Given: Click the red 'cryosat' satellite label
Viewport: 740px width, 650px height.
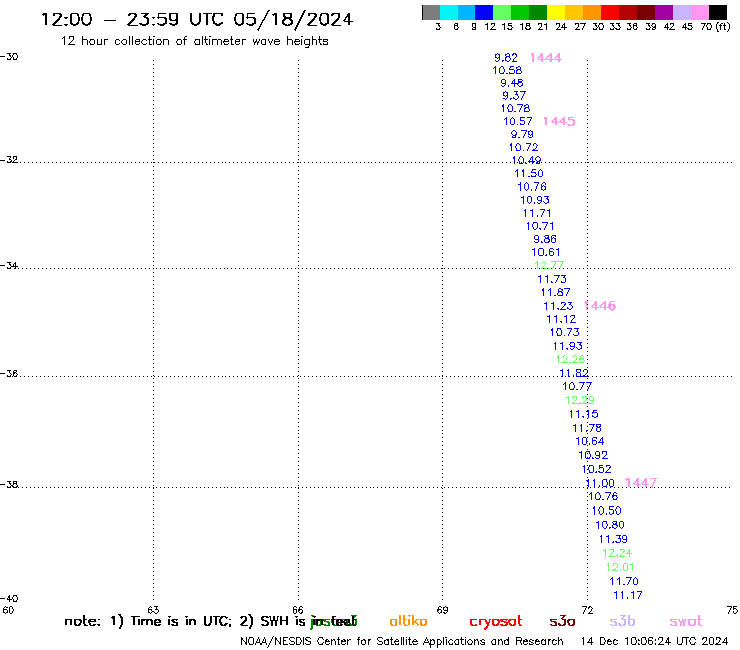Looking at the screenshot, I should [496, 622].
